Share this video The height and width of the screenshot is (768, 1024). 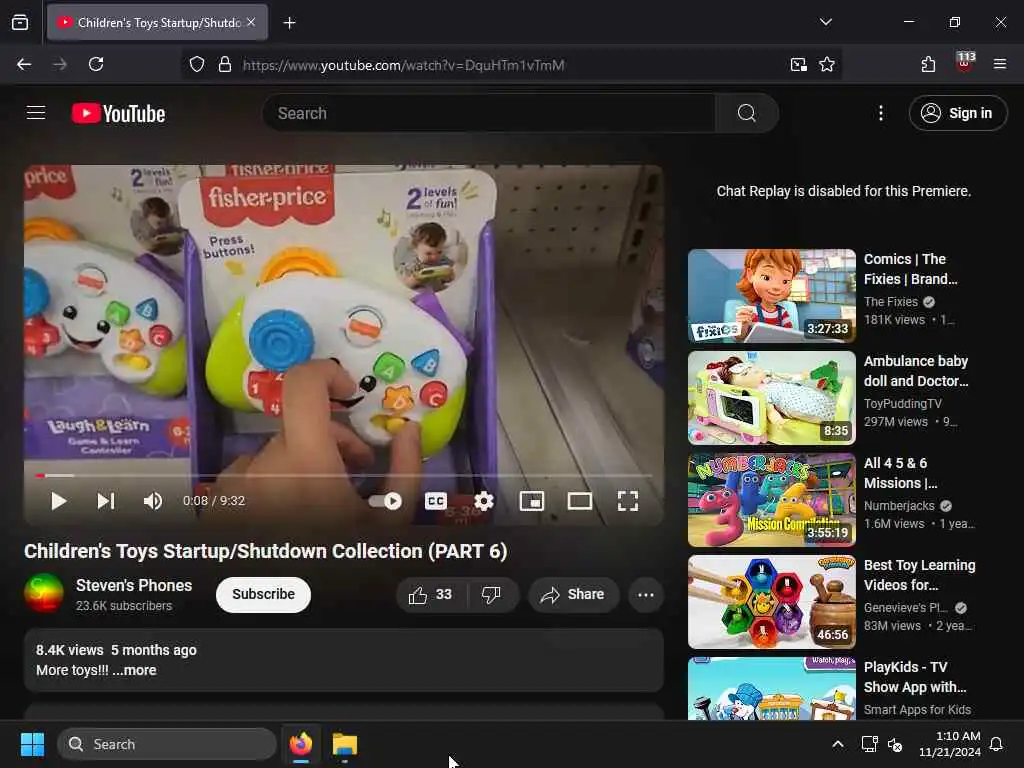tap(573, 595)
